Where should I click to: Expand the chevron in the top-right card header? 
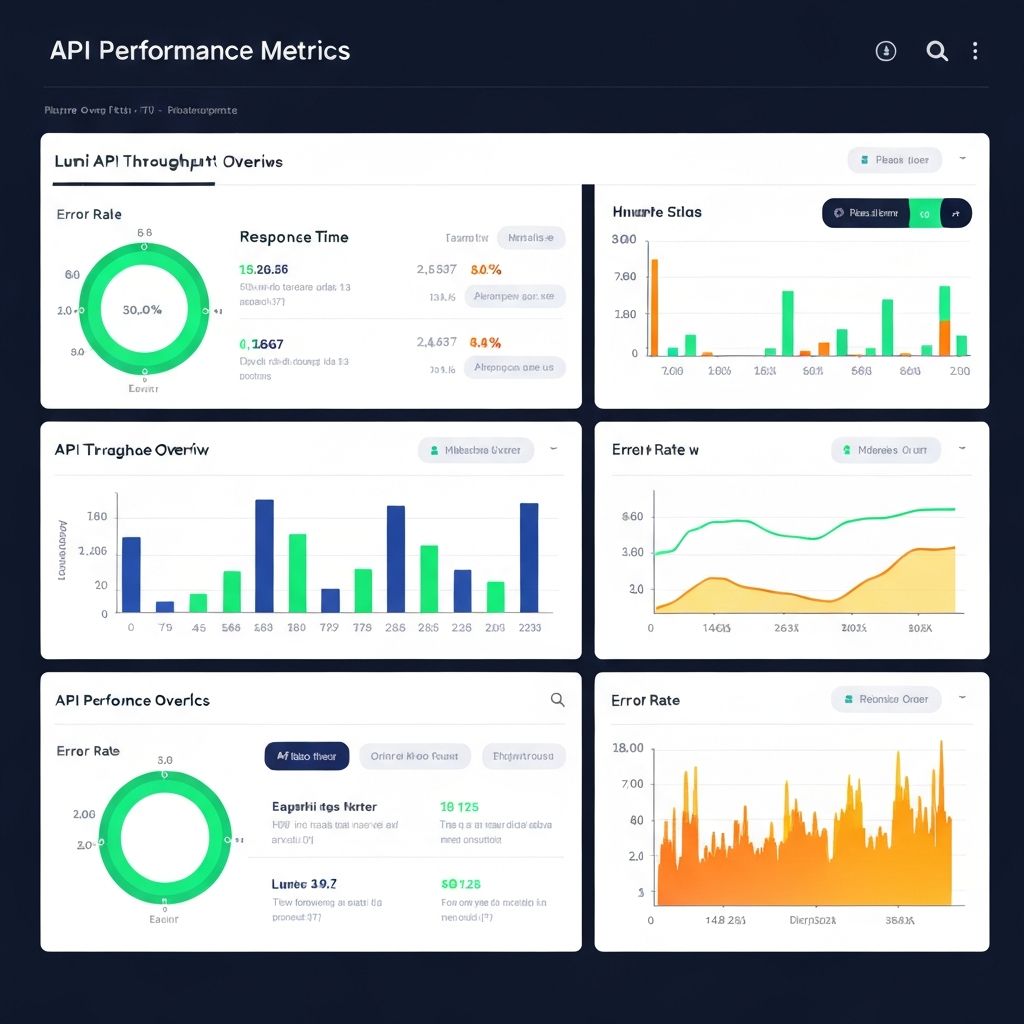click(962, 159)
